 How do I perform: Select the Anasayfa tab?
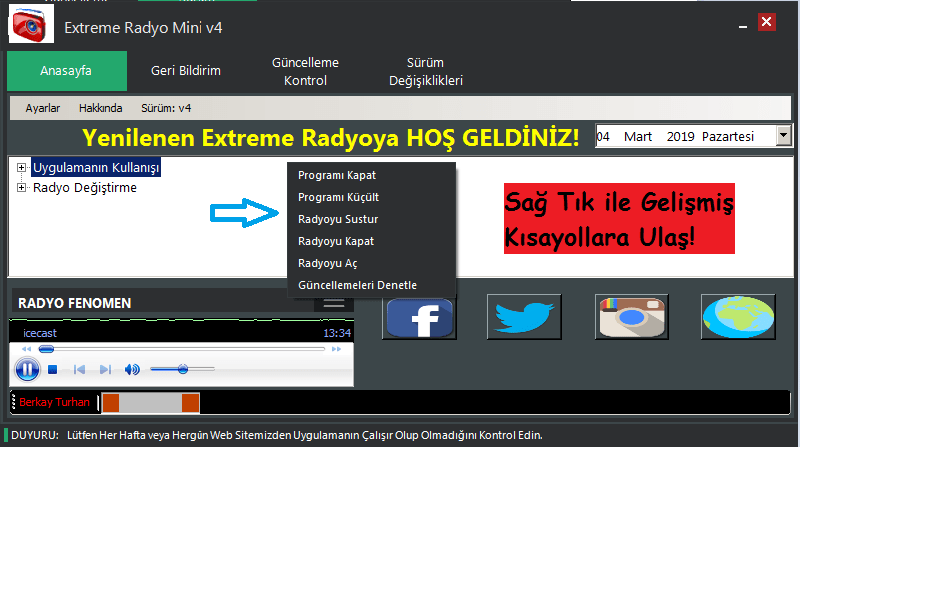click(x=66, y=71)
